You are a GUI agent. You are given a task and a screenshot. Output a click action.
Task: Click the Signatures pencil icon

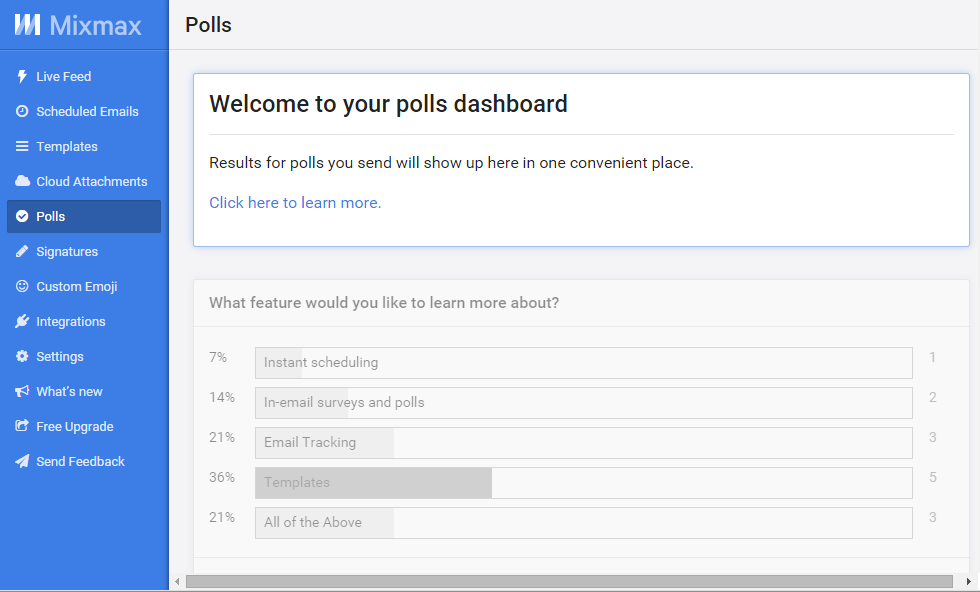[x=22, y=251]
